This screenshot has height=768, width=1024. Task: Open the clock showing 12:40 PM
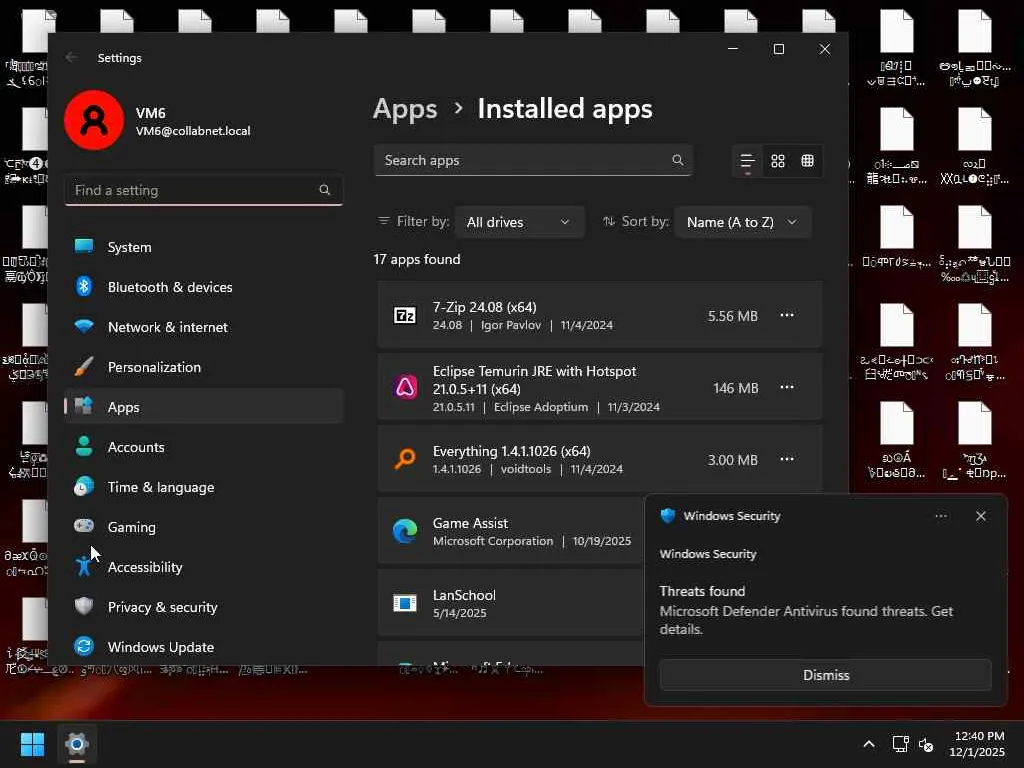tap(978, 744)
